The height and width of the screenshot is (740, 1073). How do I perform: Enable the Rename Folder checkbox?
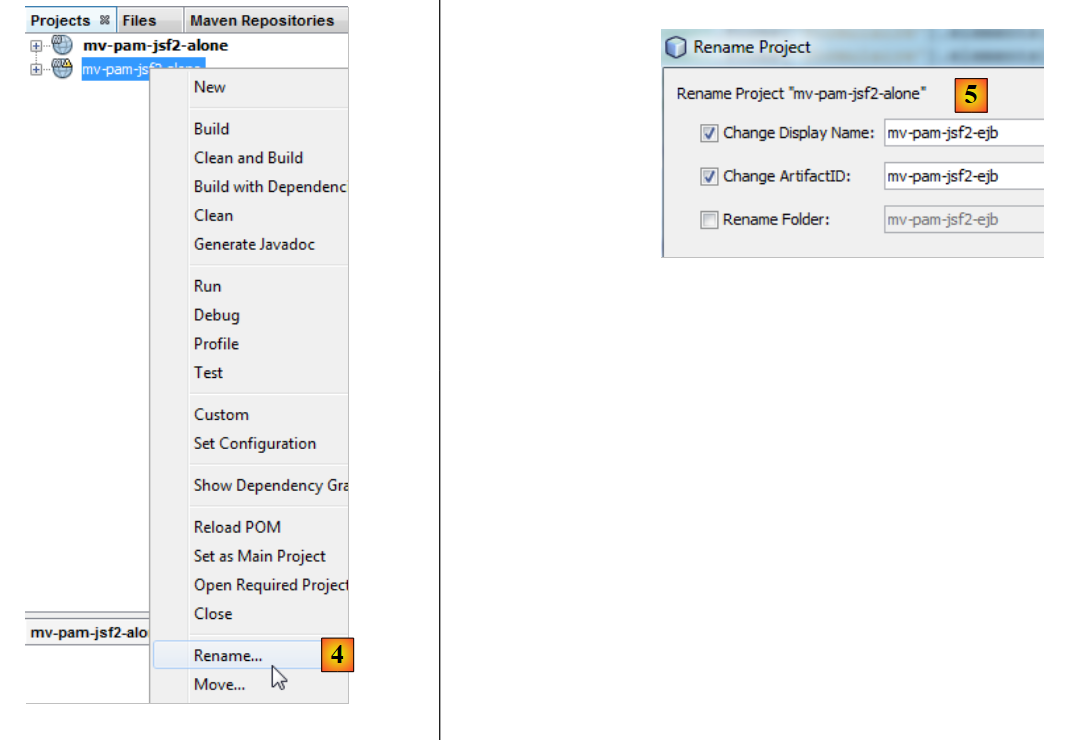pos(709,220)
